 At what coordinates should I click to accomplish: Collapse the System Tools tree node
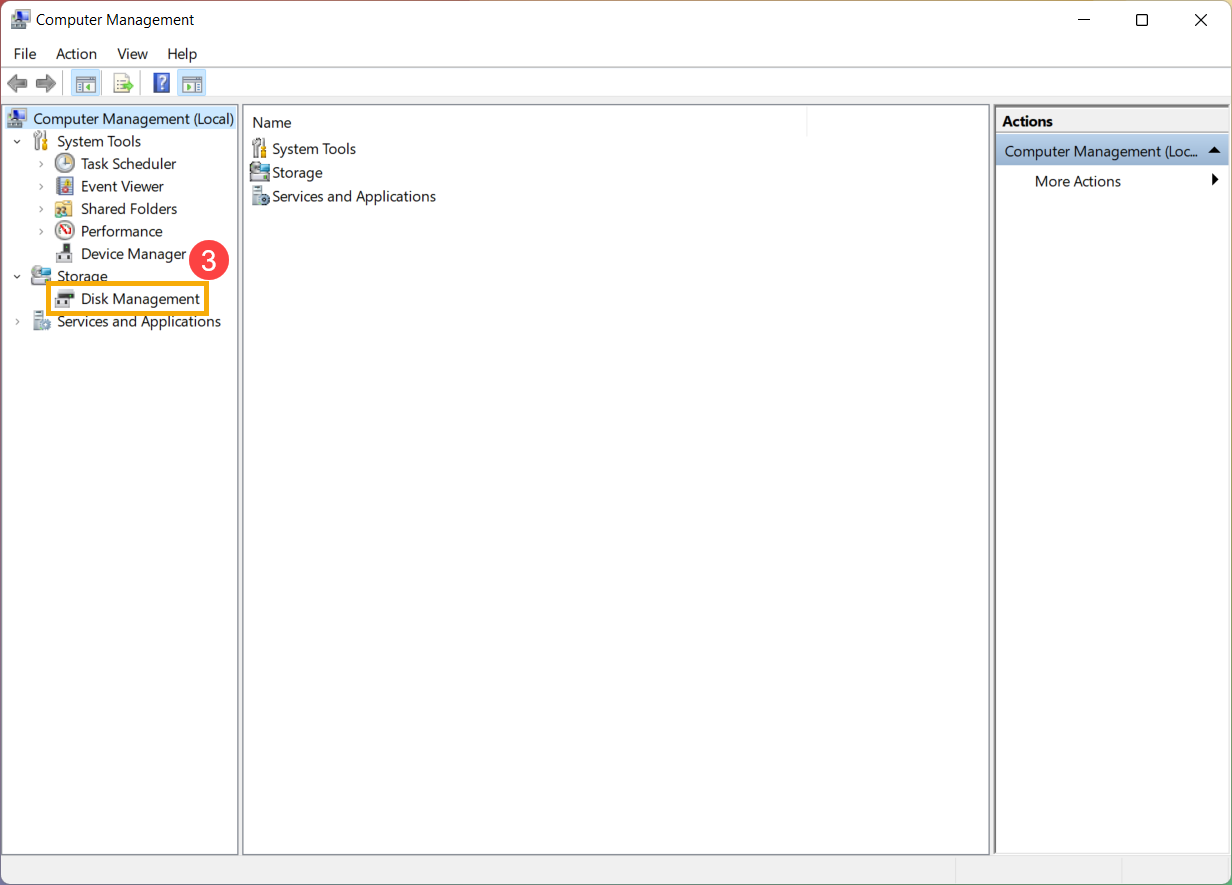point(17,142)
